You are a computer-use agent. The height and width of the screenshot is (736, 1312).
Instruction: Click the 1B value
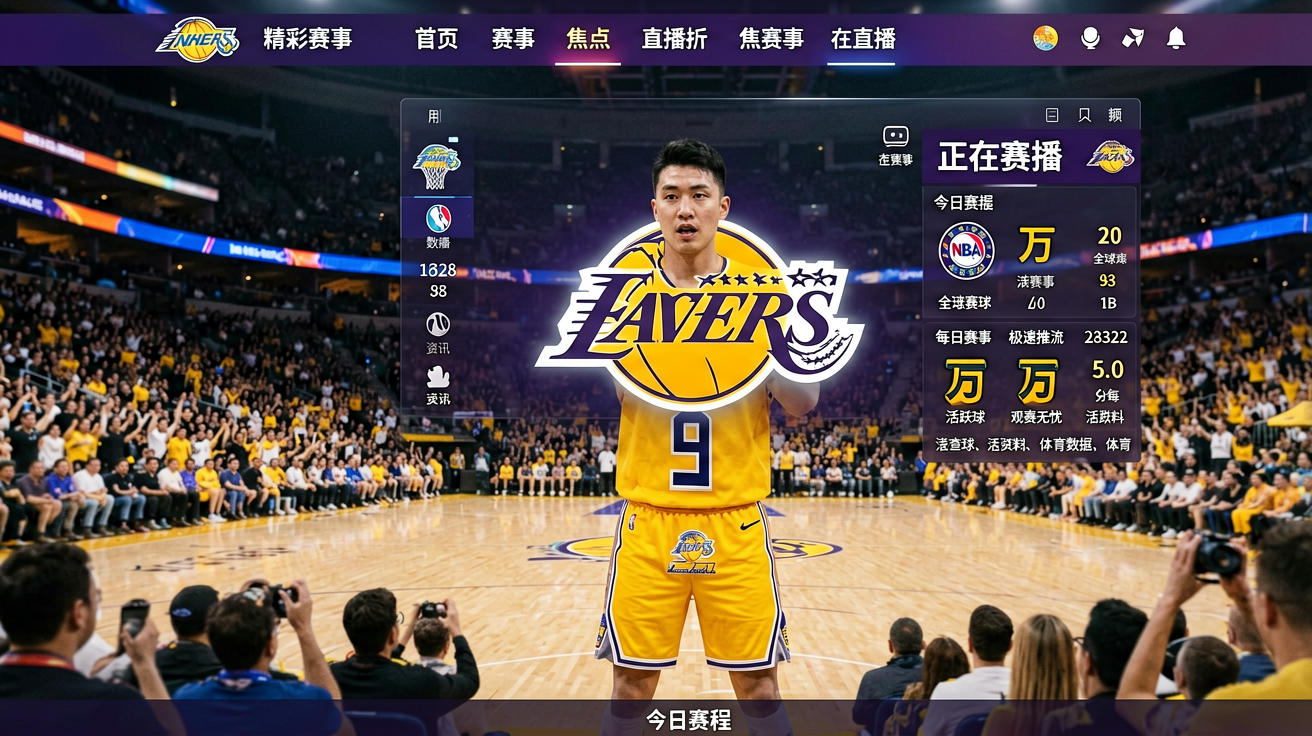(x=1107, y=303)
